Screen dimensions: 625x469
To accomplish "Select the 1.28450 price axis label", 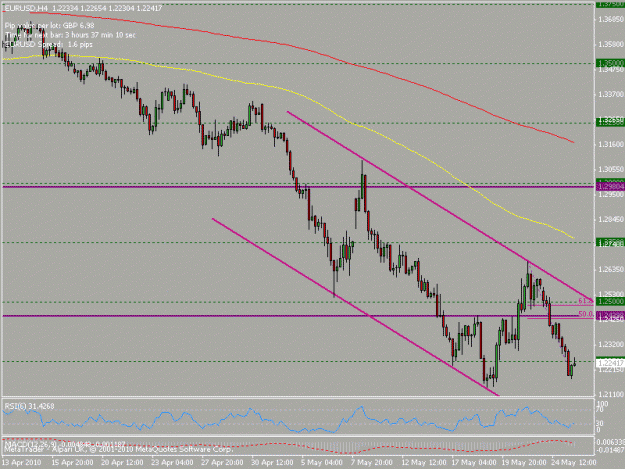I will pyautogui.click(x=611, y=220).
